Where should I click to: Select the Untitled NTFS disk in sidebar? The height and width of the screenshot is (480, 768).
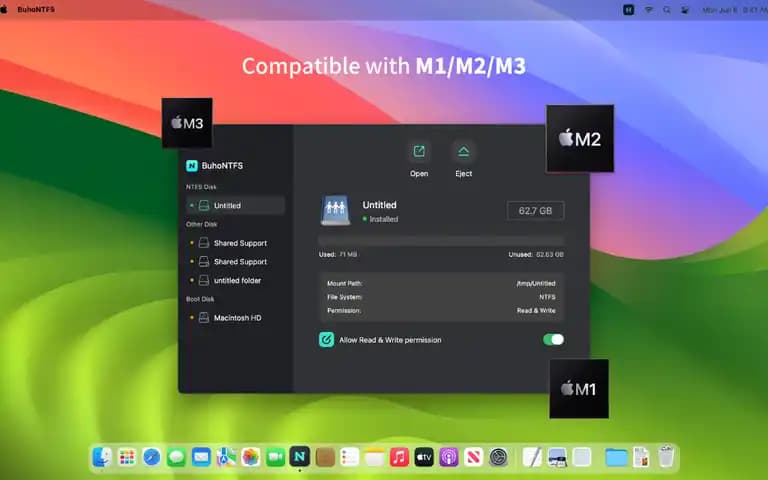coord(235,205)
